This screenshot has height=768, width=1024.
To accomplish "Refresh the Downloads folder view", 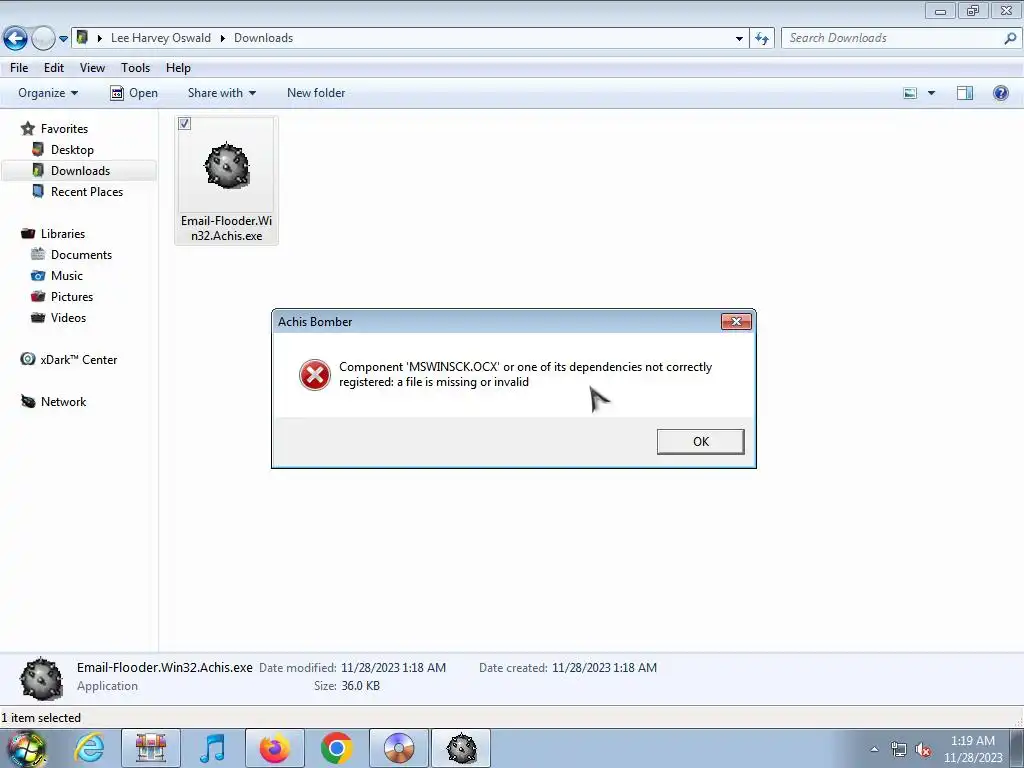I will 762,39.
